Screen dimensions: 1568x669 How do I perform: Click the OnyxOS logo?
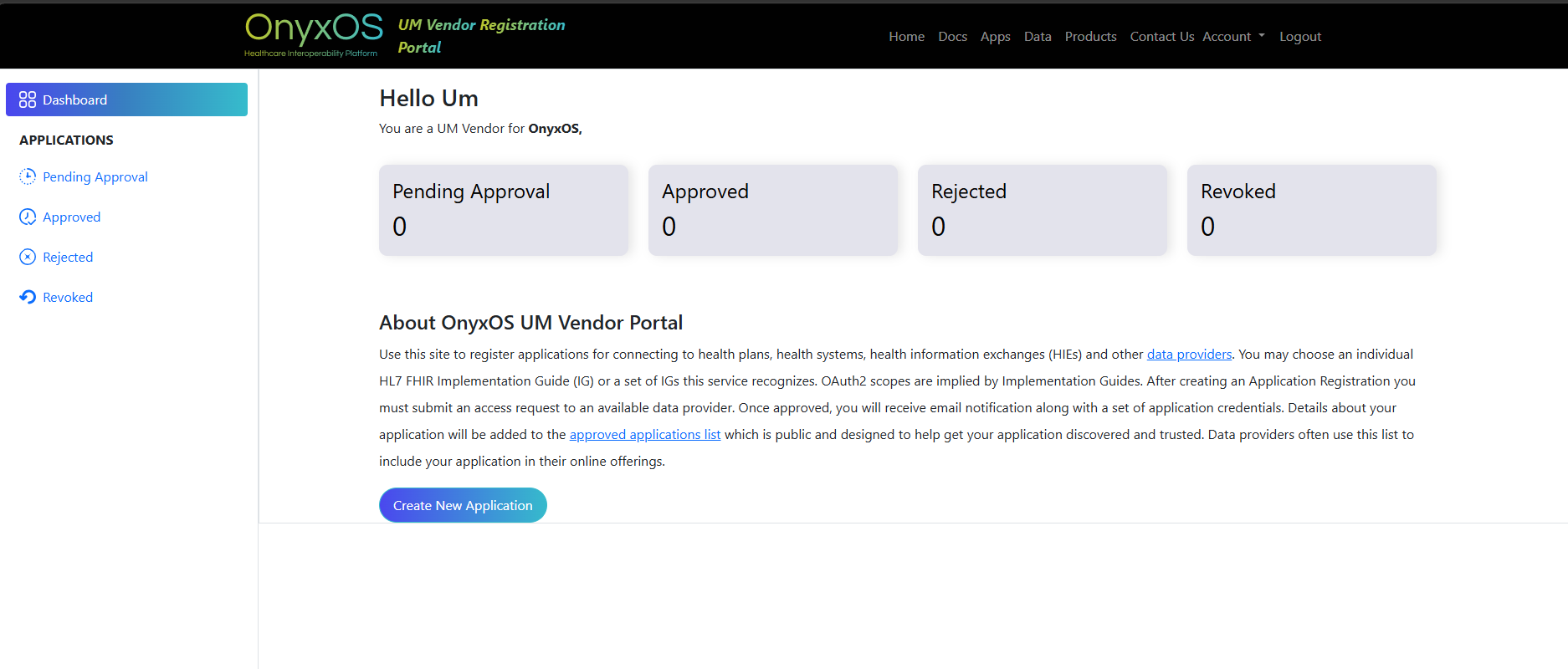314,34
